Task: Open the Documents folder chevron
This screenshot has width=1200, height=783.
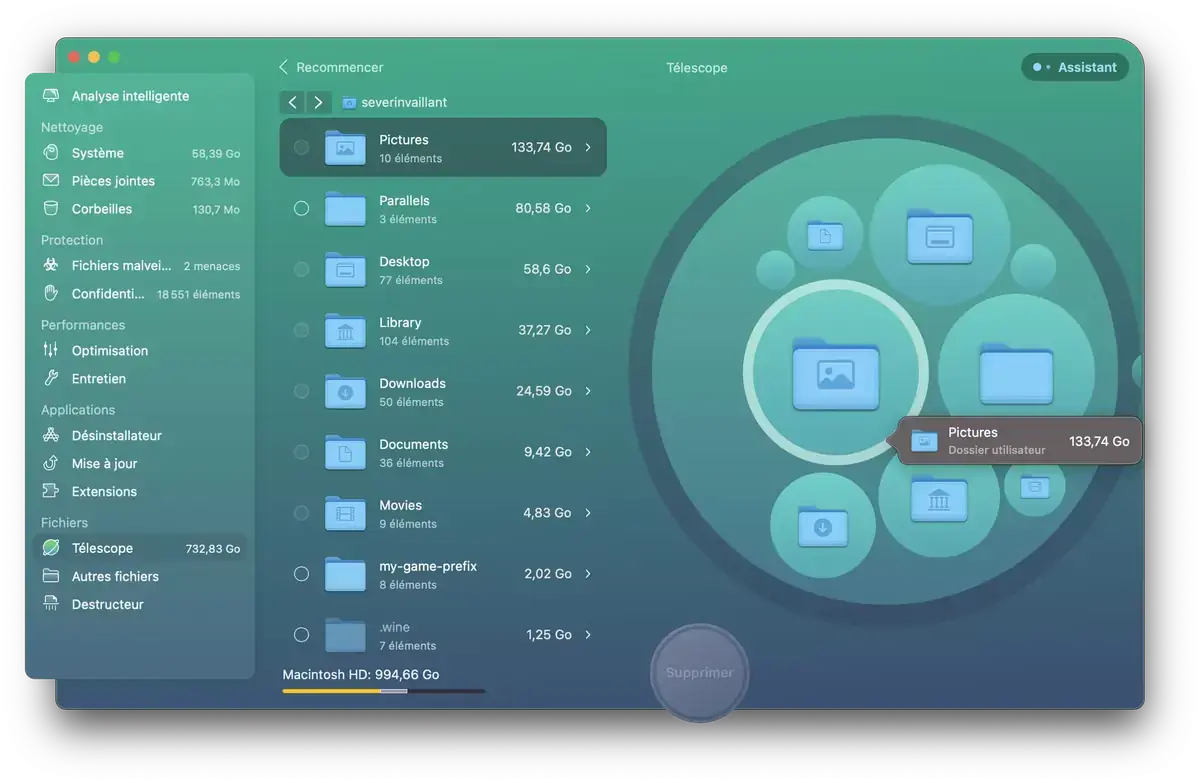Action: pos(588,452)
